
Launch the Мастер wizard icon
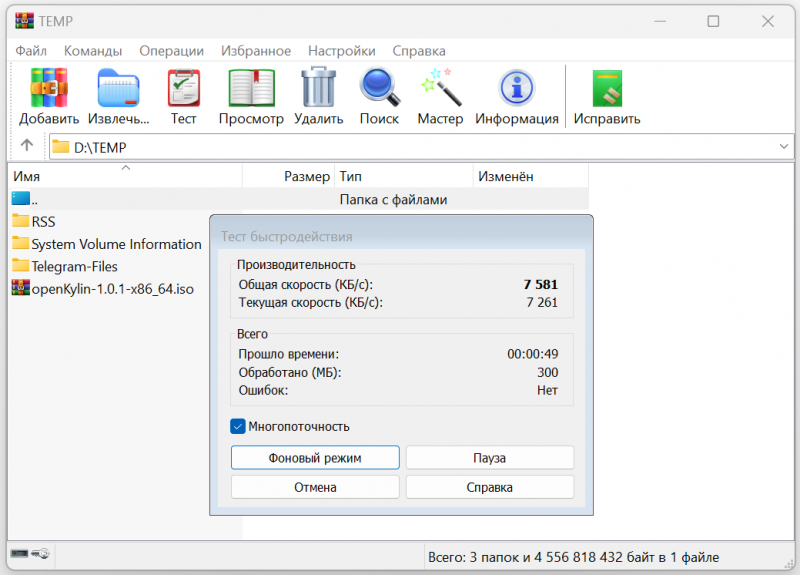440,88
